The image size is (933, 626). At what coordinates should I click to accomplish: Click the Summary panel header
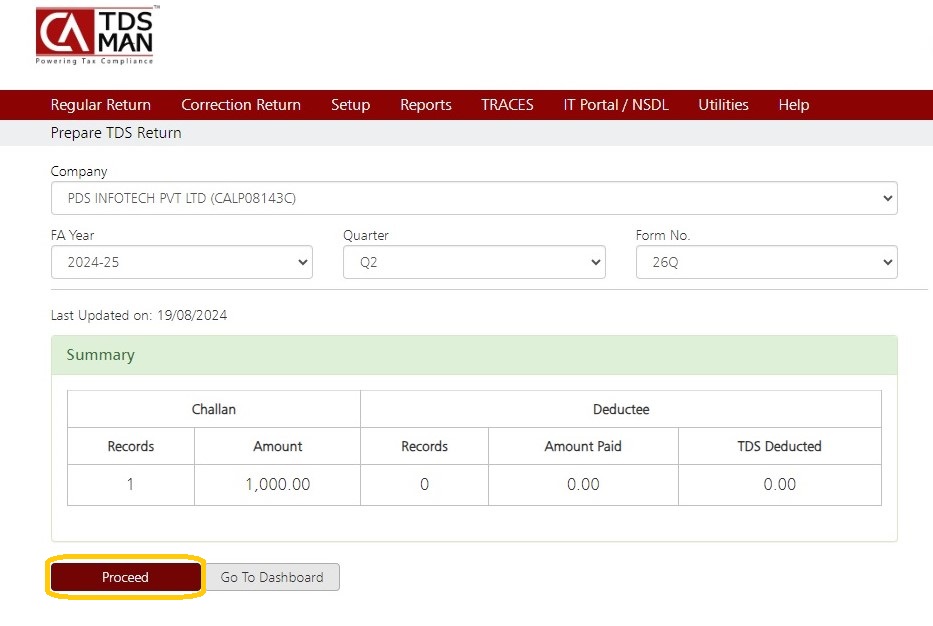point(474,355)
